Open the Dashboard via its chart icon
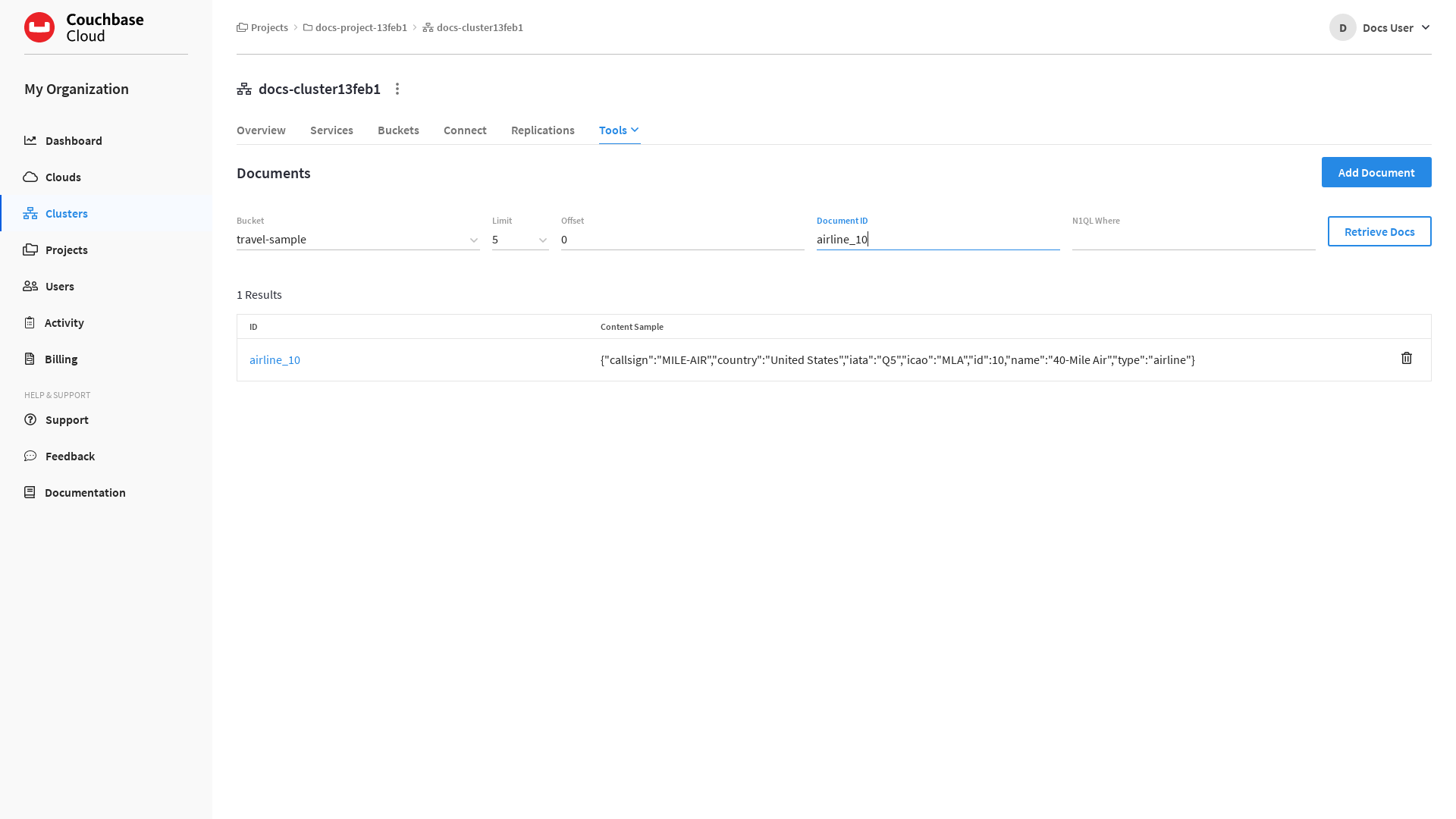Image resolution: width=1456 pixels, height=819 pixels. point(30,140)
